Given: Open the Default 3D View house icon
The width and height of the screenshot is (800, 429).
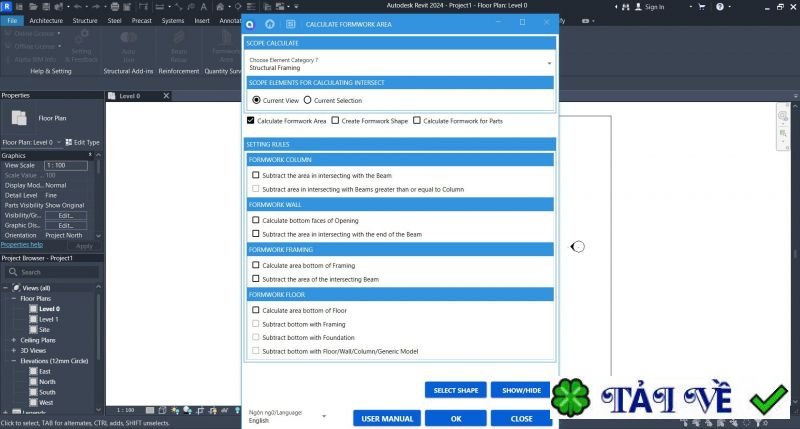Looking at the screenshot, I should (x=220, y=7).
